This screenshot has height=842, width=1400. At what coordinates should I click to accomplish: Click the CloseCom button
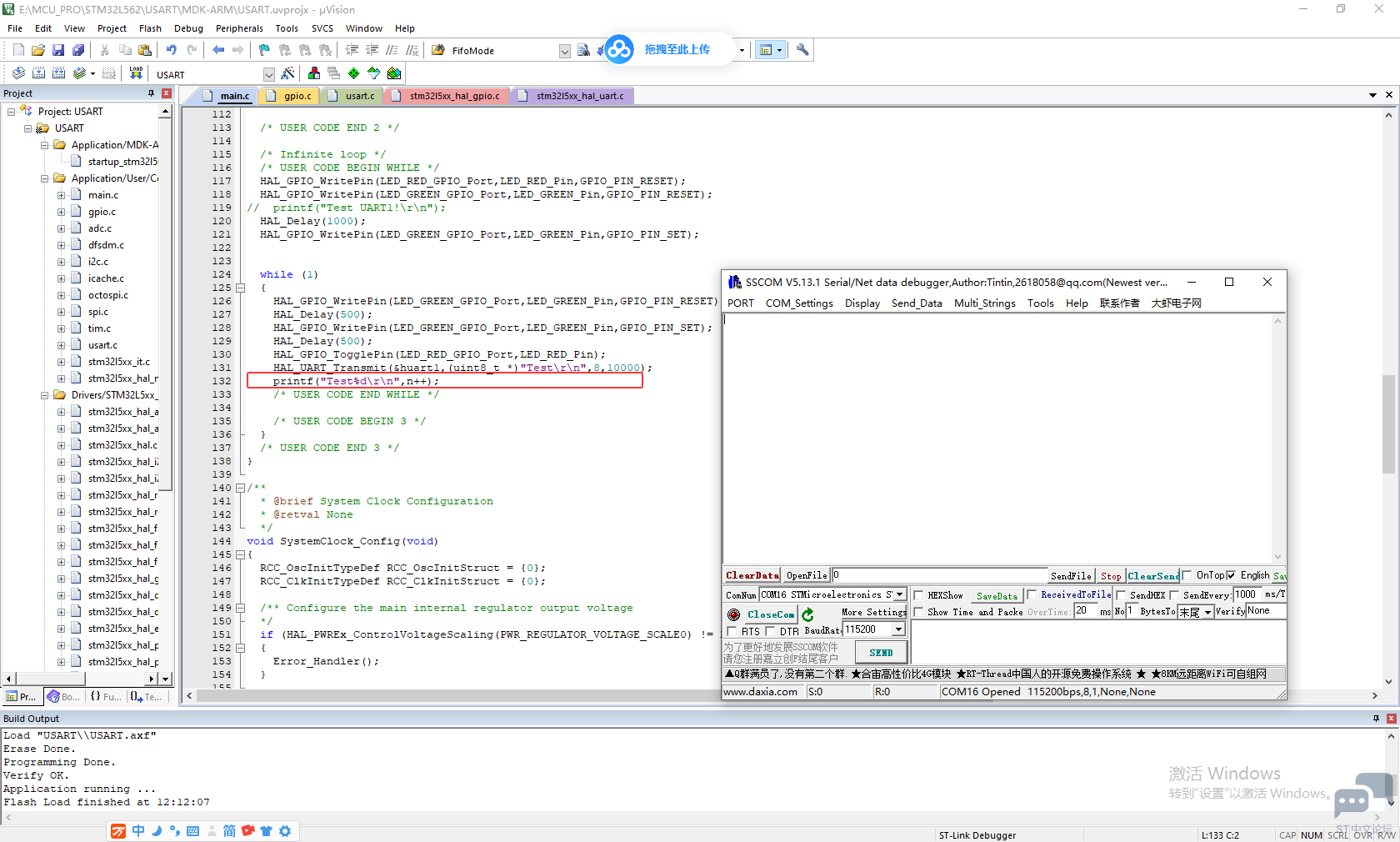771,614
